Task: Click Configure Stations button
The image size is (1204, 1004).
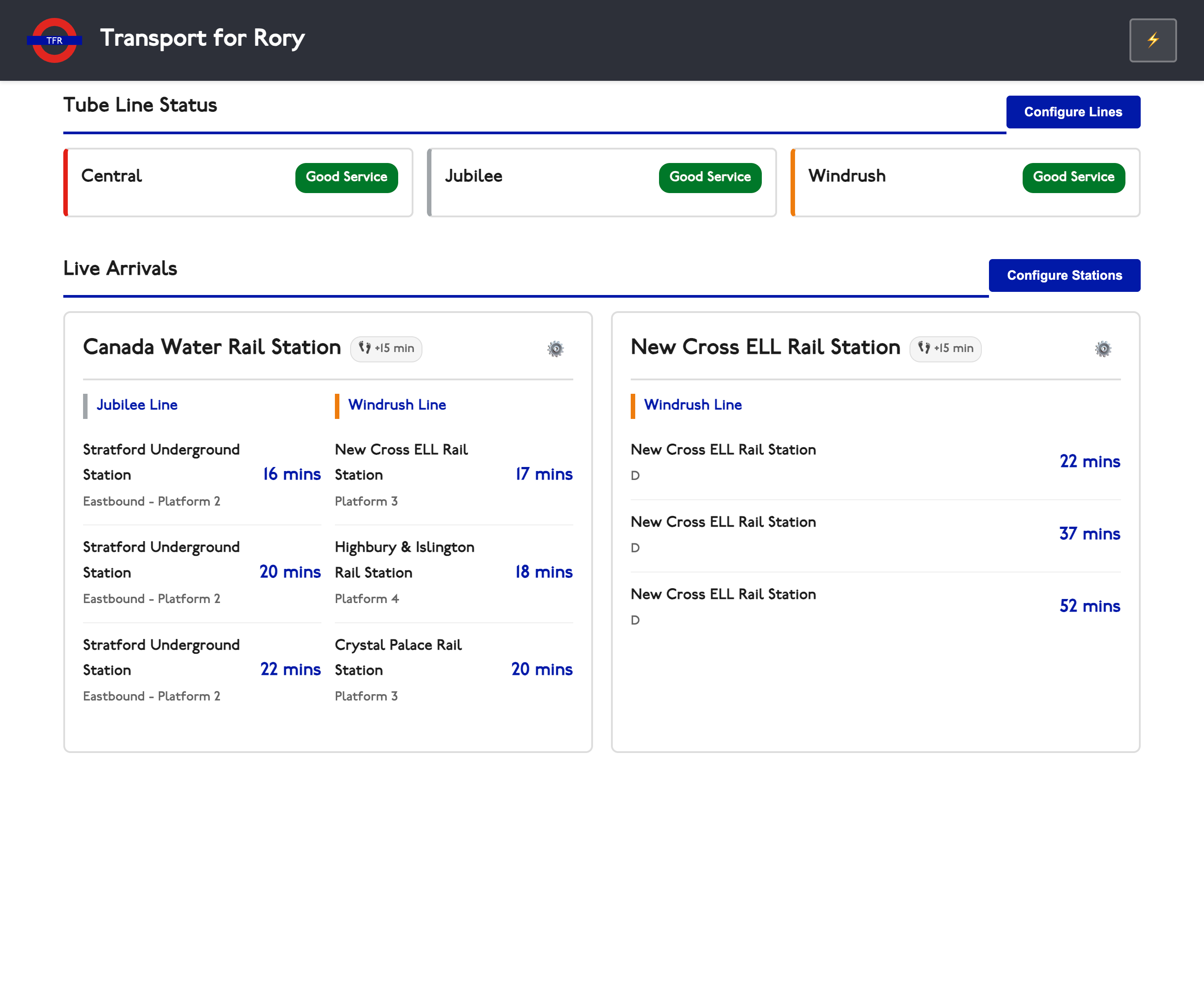Action: [1064, 275]
